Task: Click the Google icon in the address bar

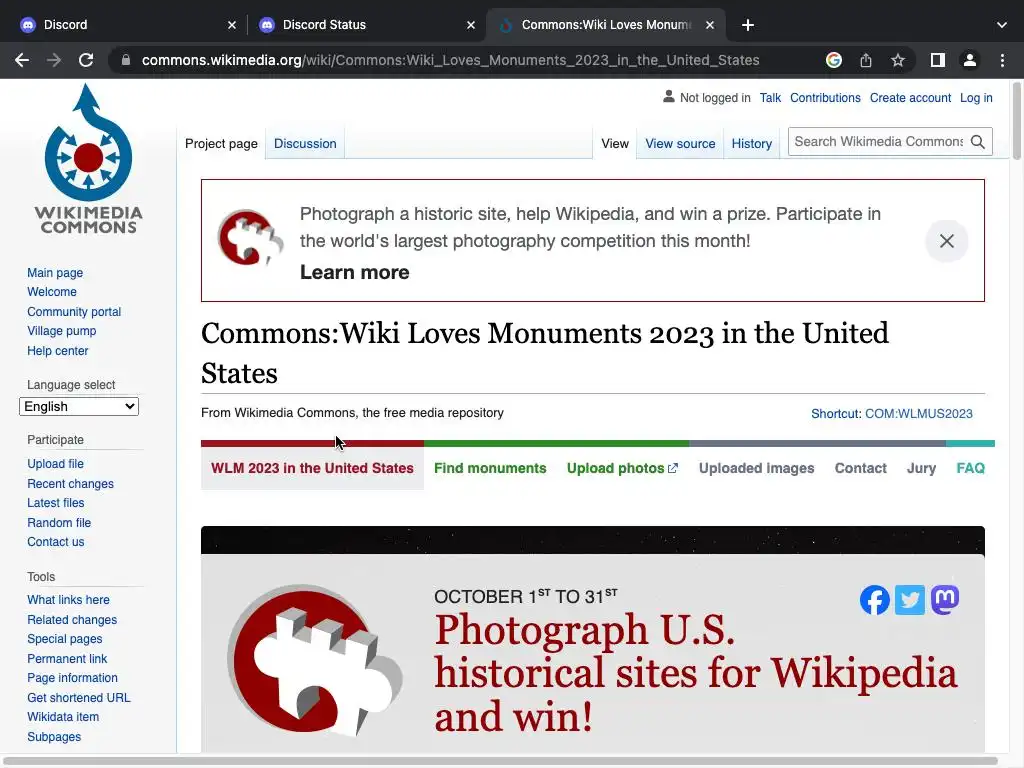Action: tap(834, 60)
